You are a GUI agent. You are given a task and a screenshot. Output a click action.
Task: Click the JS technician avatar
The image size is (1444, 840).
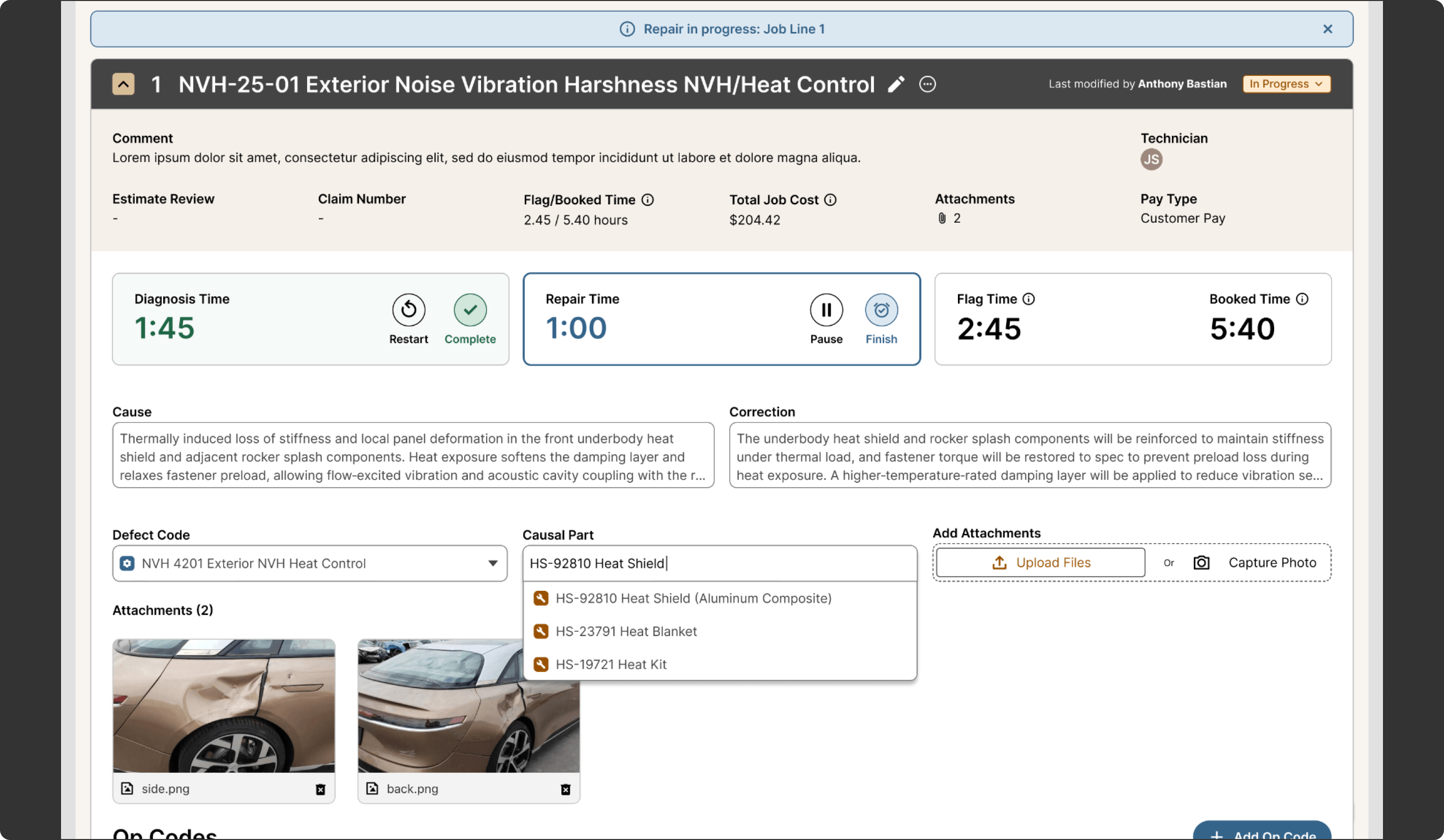coord(1151,159)
